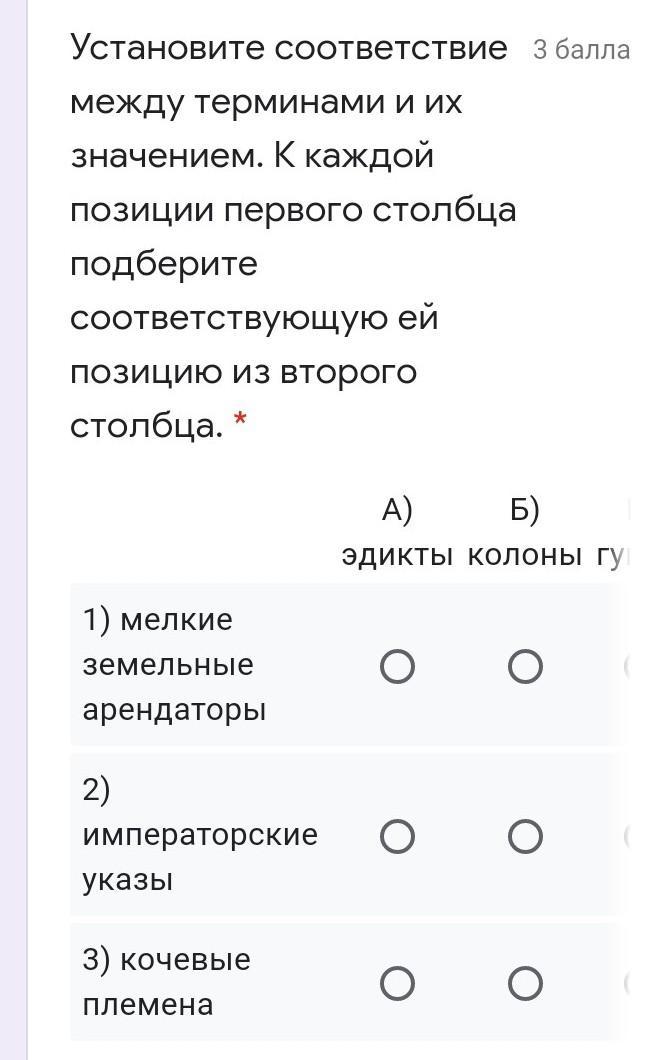The width and height of the screenshot is (656, 1060).
Task: Select колоны for мелкие земельные арендаторы
Action: [x=525, y=666]
